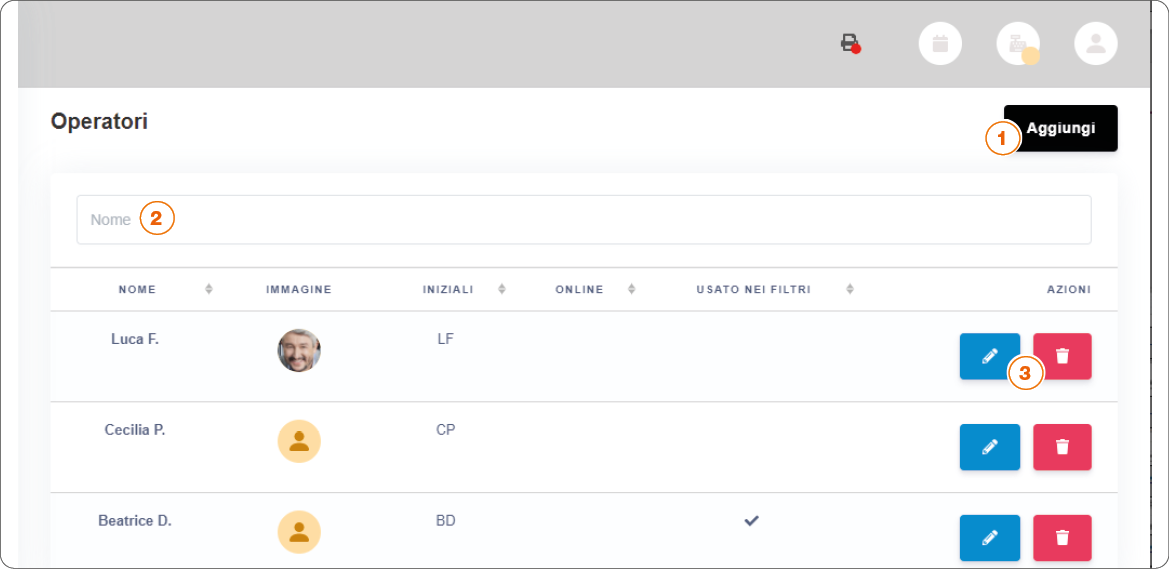Edit operator Beatrice D. with pencil icon
1169x569 pixels.
click(989, 538)
